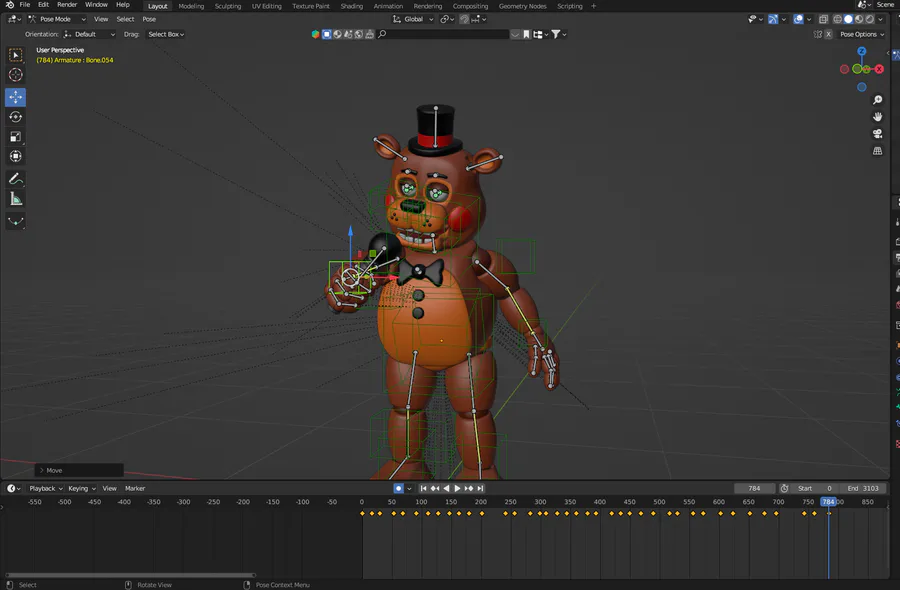
Task: Click the bookmark icon beside the search field
Action: [526, 34]
